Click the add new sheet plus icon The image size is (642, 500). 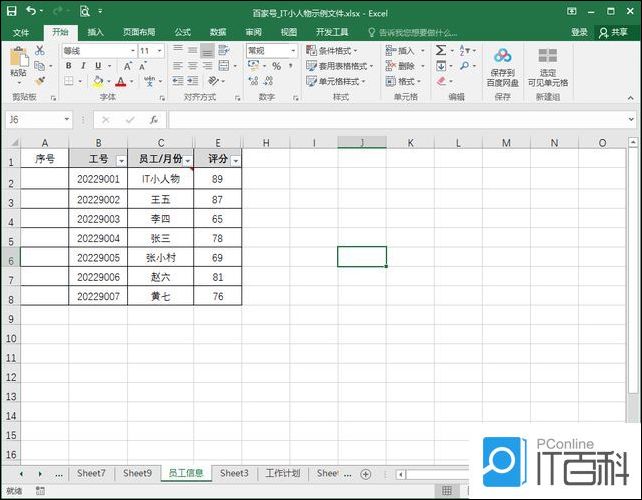(365, 473)
